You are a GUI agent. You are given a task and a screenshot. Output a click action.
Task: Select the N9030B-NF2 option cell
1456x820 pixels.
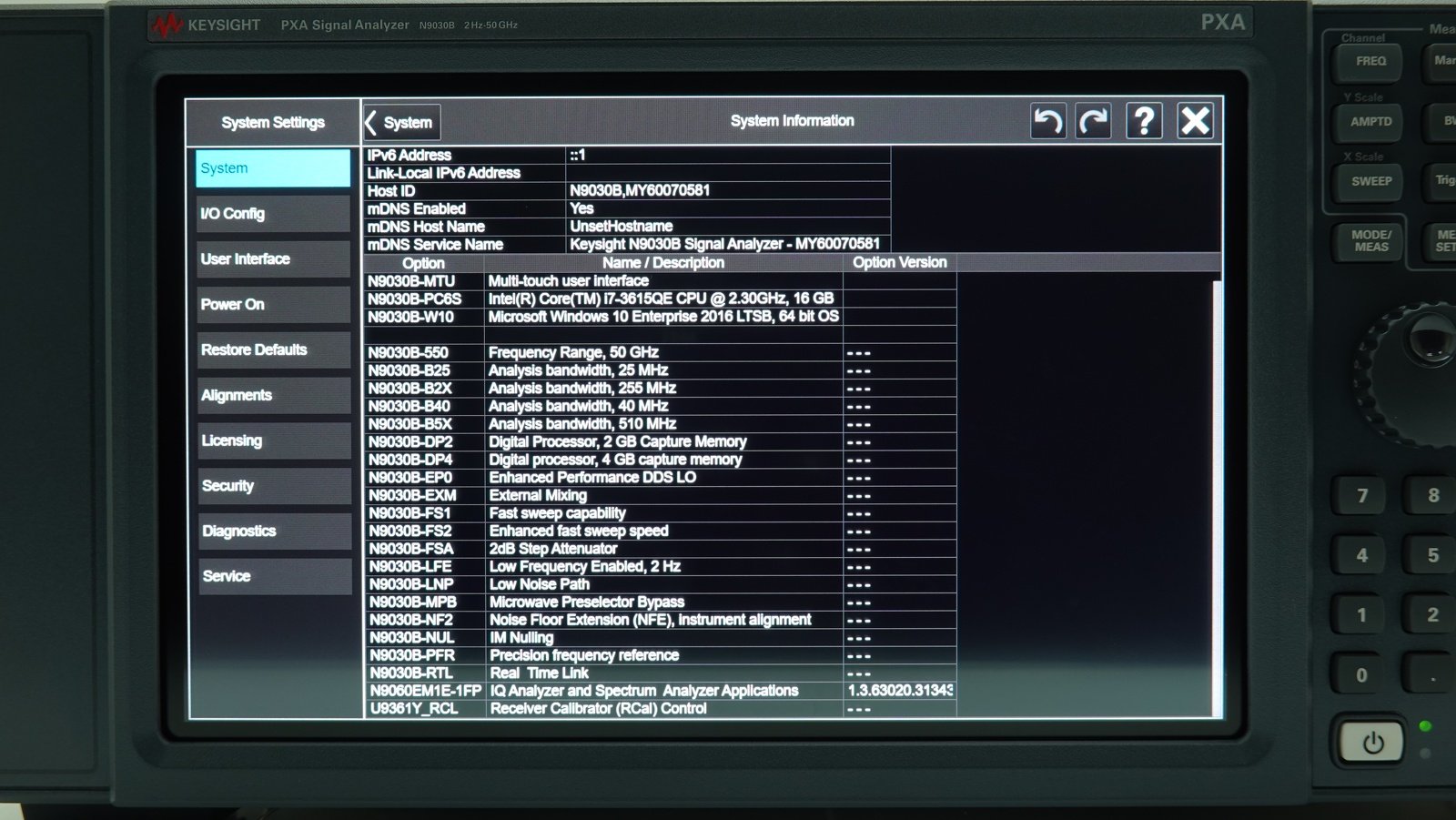pos(424,620)
